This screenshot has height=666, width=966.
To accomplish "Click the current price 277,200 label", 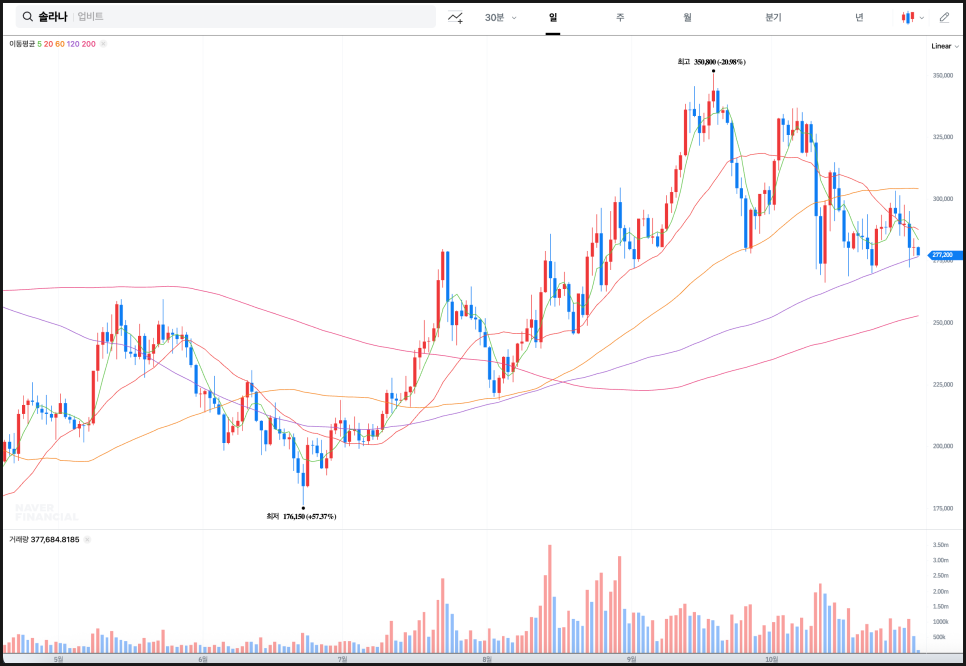I will (x=943, y=255).
